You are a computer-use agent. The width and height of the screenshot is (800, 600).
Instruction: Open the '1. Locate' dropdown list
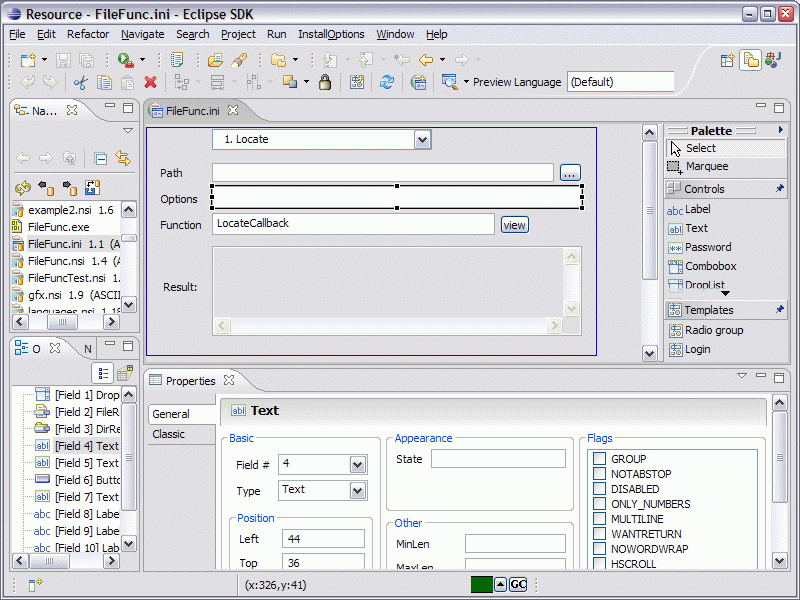click(422, 139)
